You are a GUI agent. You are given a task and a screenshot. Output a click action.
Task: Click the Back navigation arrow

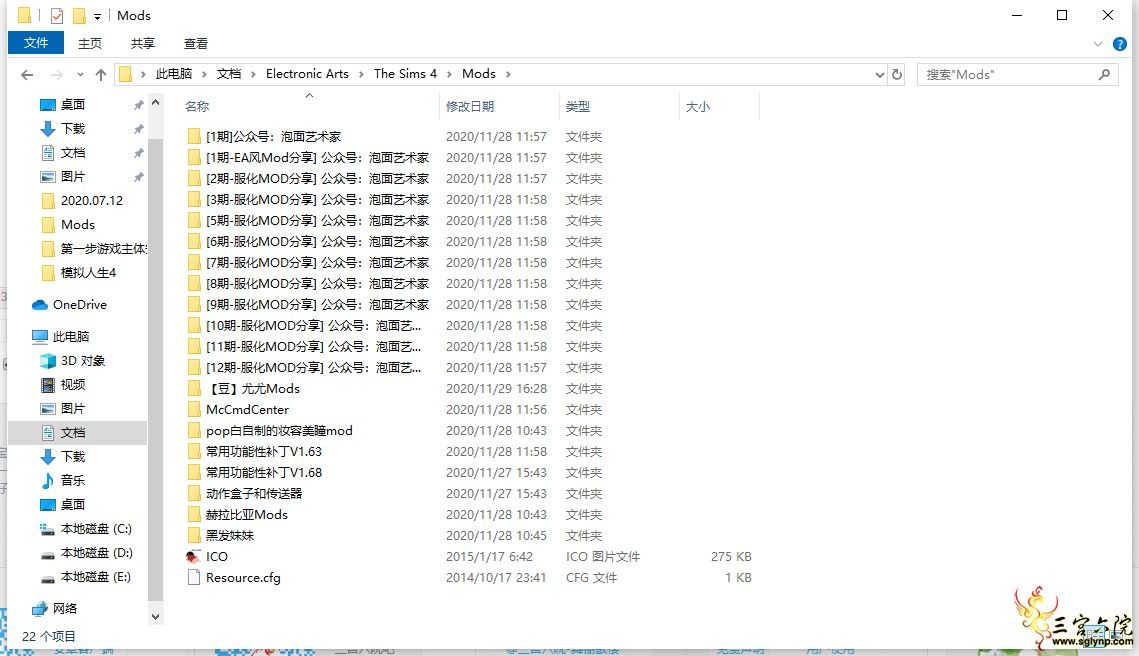pos(27,75)
